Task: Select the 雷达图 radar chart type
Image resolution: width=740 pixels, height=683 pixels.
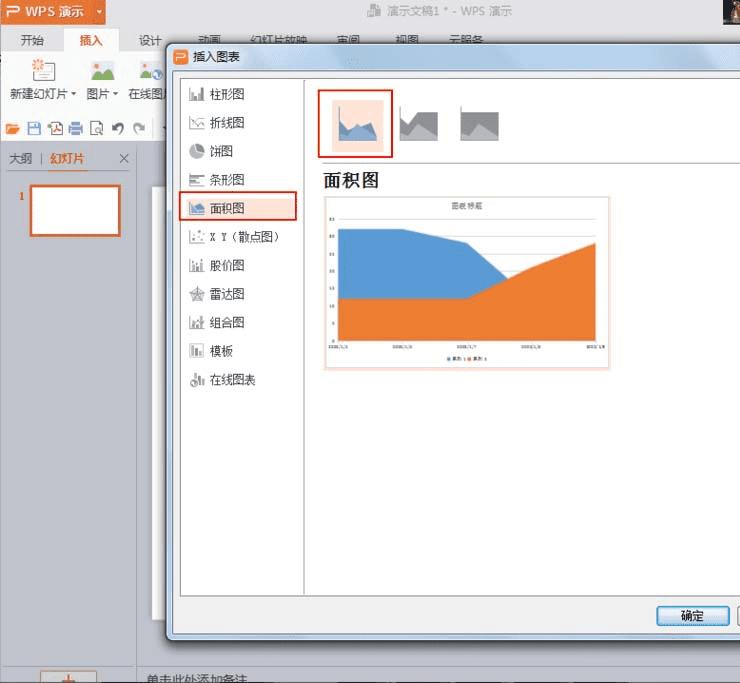Action: (x=217, y=294)
